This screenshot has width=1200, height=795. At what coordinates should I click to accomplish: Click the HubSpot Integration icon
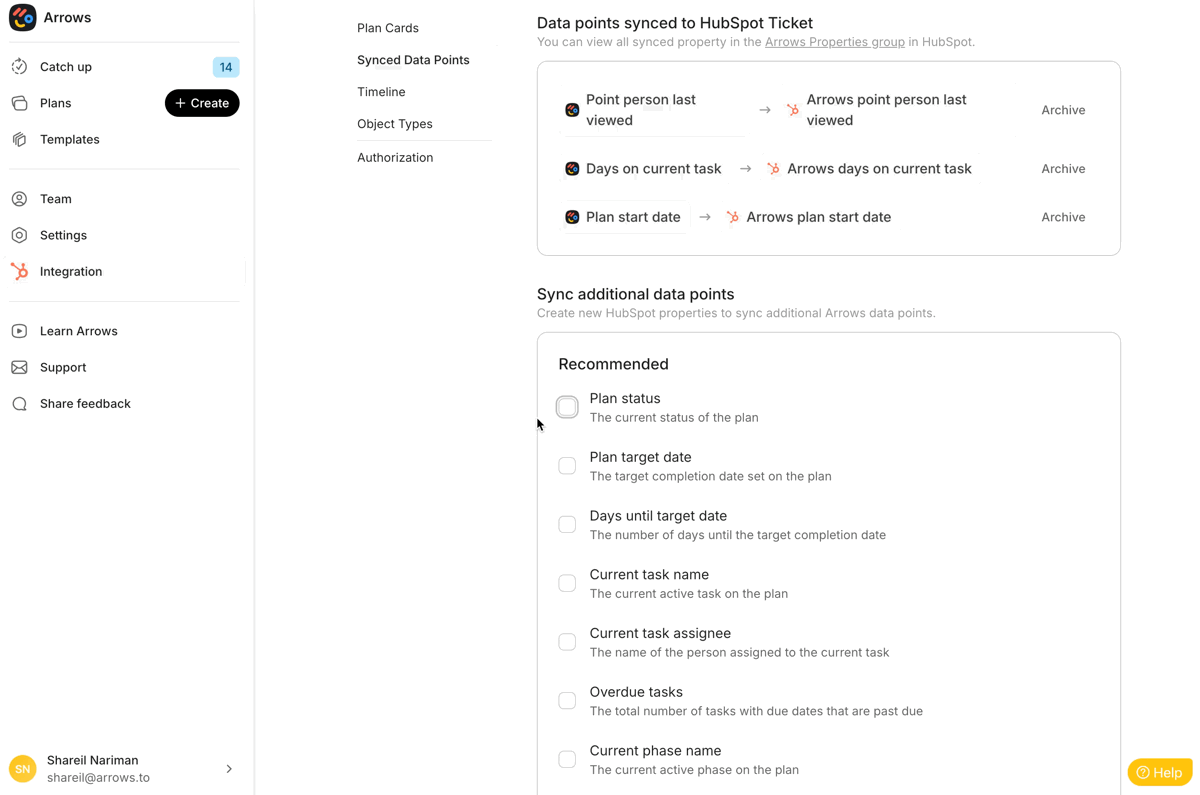pyautogui.click(x=20, y=272)
